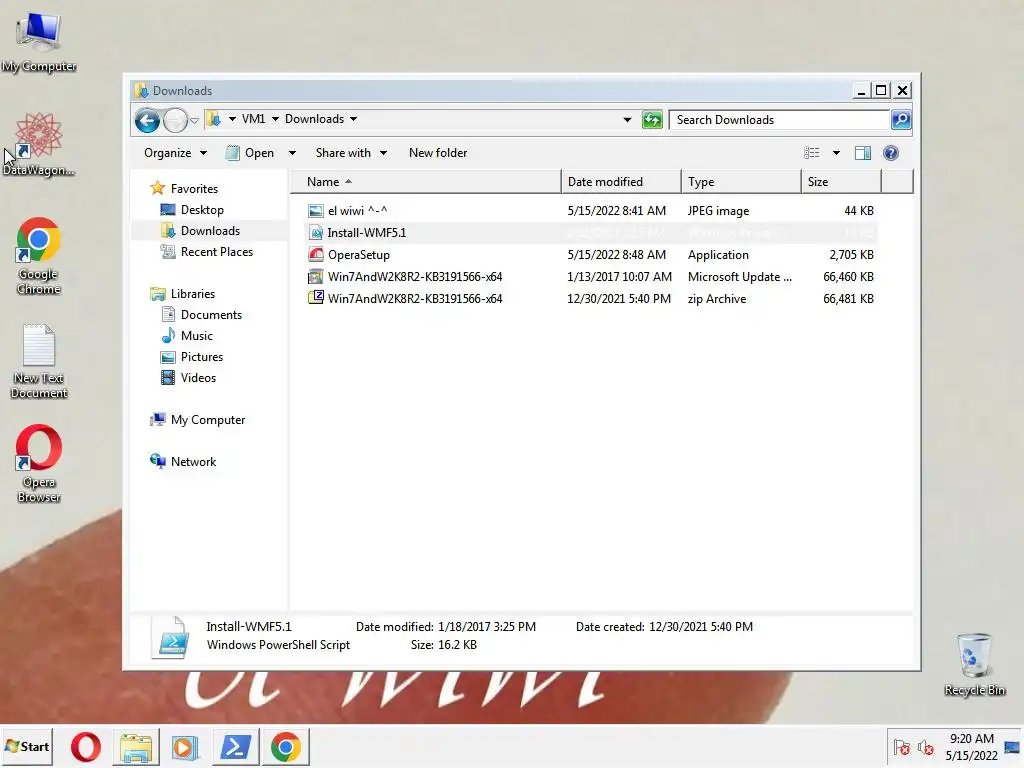The height and width of the screenshot is (768, 1024).
Task: Open the DataWagon desktop shortcut
Action: pyautogui.click(x=39, y=144)
